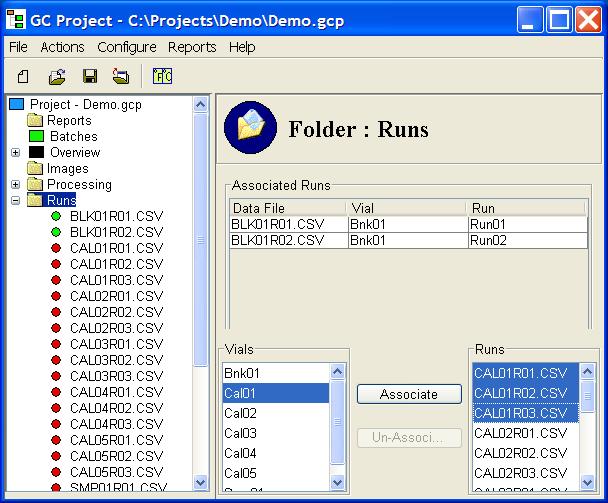This screenshot has width=608, height=503.
Task: Open the File menu
Action: [x=18, y=47]
